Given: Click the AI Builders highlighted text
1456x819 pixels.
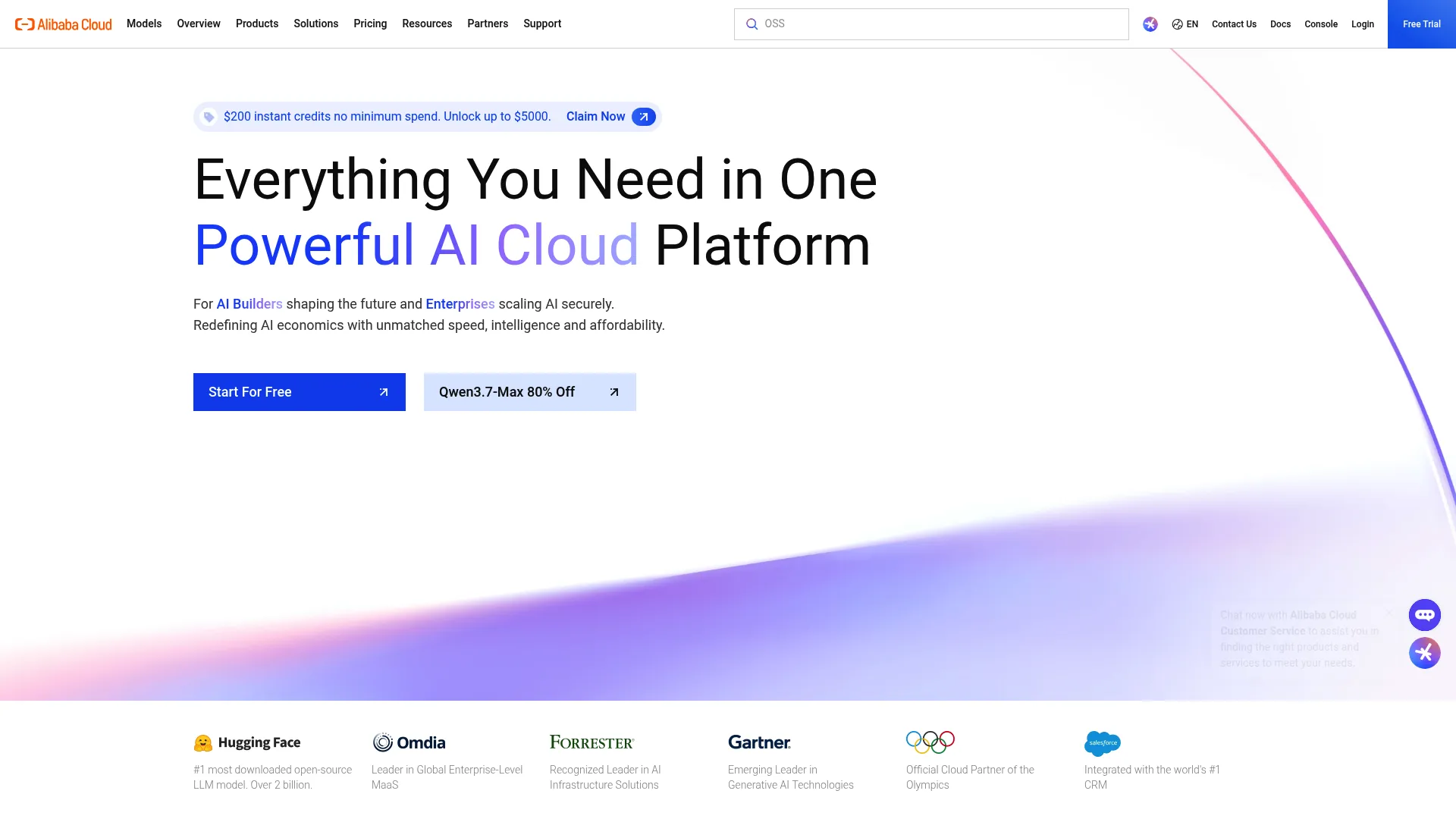Looking at the screenshot, I should click(x=249, y=304).
